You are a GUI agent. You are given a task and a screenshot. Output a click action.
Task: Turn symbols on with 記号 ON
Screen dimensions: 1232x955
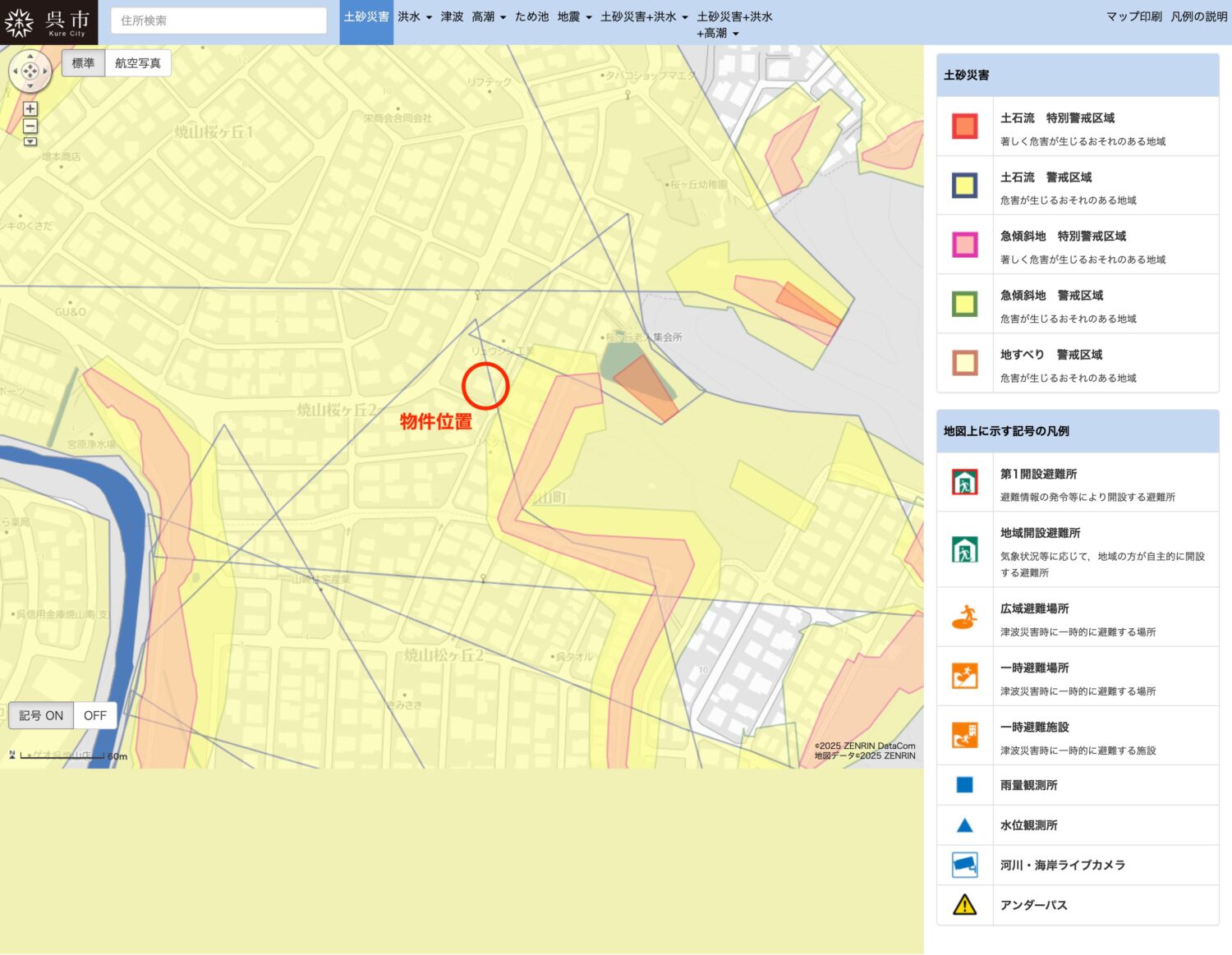point(41,715)
